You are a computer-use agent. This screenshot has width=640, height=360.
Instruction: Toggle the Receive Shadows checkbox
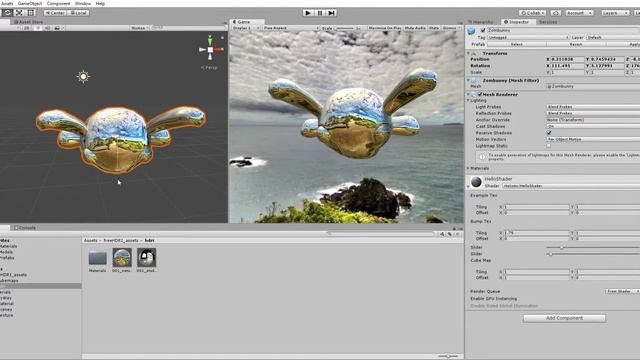pyautogui.click(x=549, y=133)
